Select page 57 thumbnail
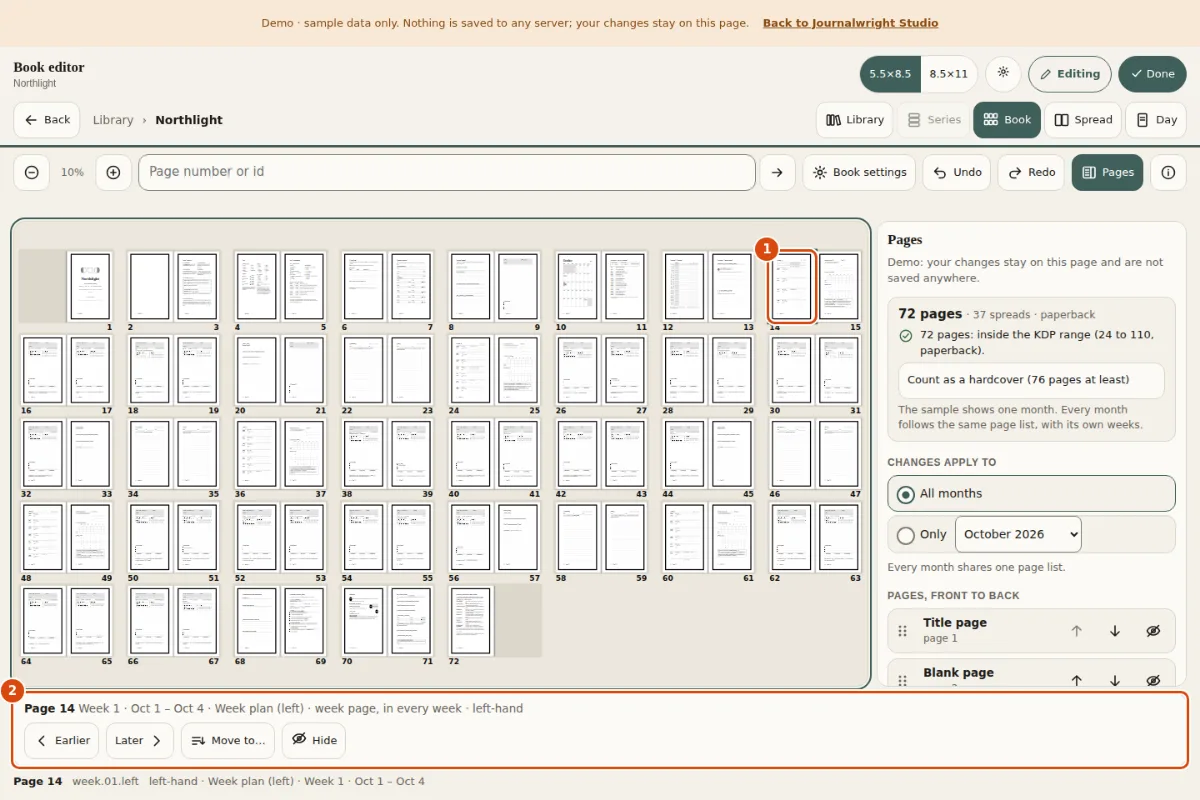This screenshot has height=800, width=1200. 518,537
